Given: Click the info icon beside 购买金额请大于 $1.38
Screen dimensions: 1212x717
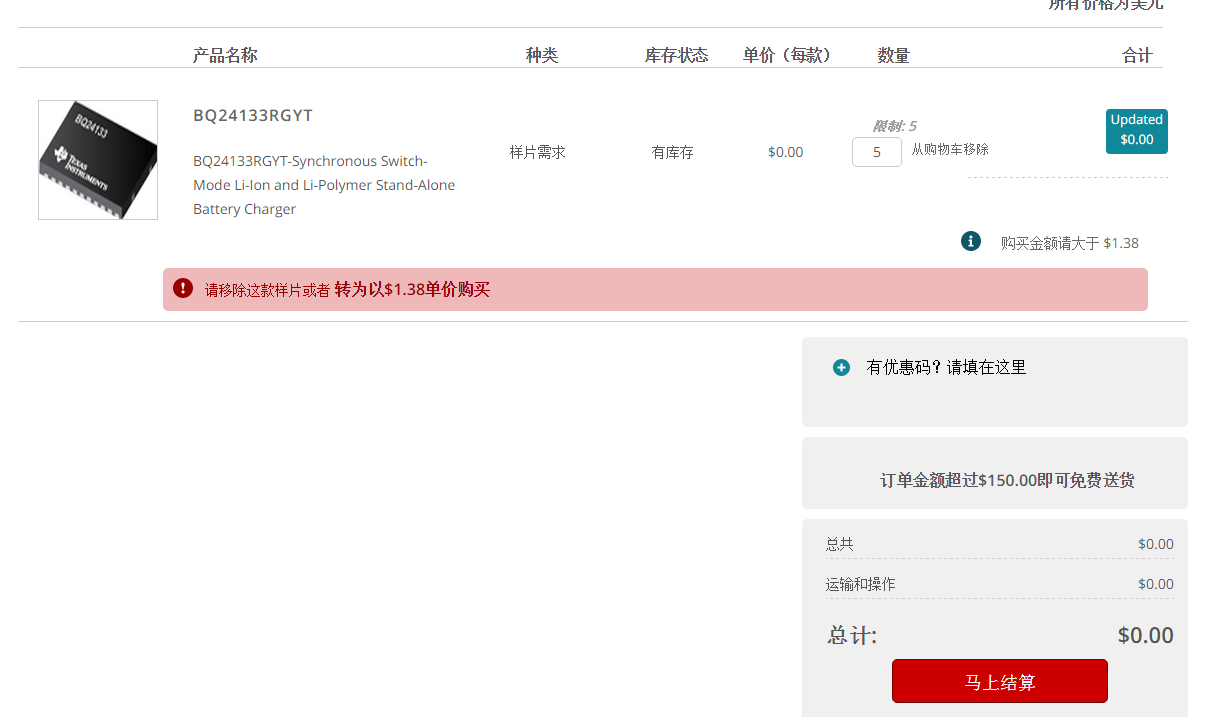Looking at the screenshot, I should [970, 241].
